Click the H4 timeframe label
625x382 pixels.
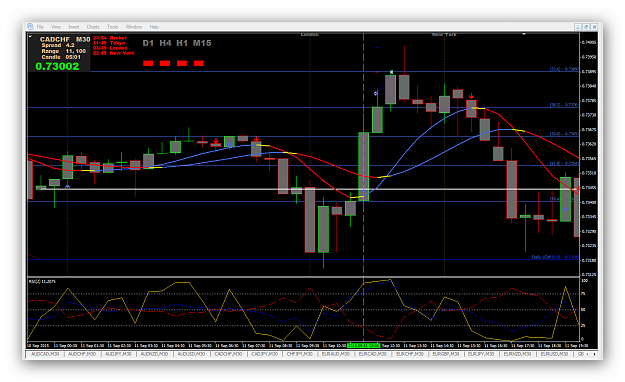(165, 43)
